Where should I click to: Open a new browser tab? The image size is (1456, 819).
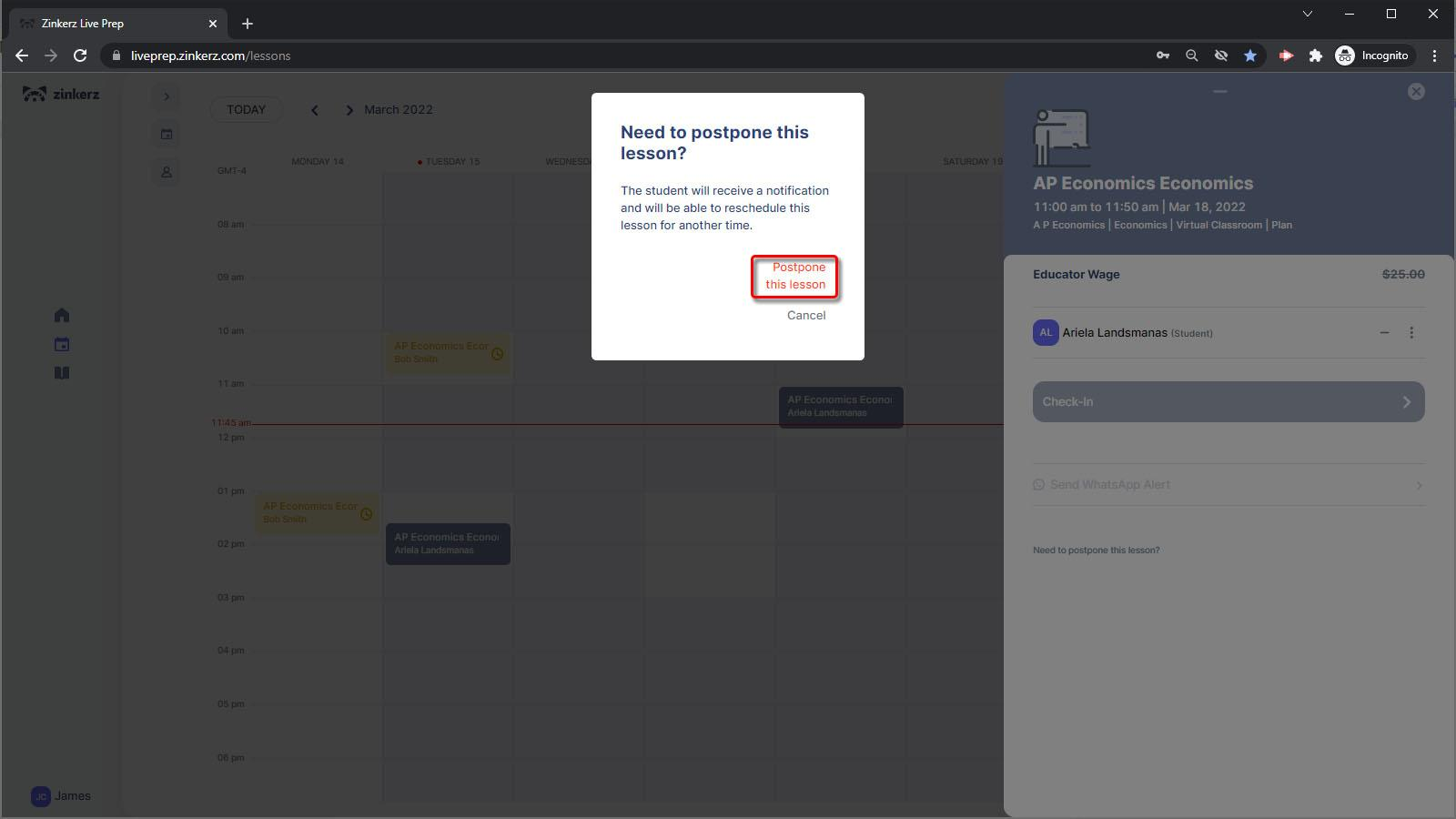[x=248, y=24]
